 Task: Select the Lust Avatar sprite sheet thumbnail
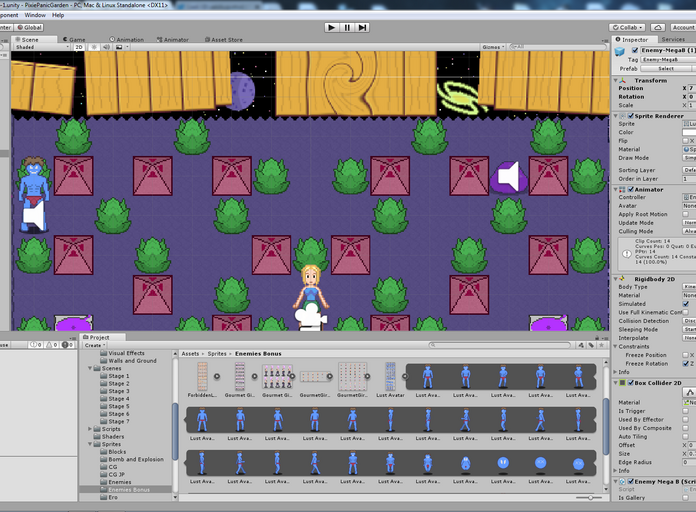390,377
